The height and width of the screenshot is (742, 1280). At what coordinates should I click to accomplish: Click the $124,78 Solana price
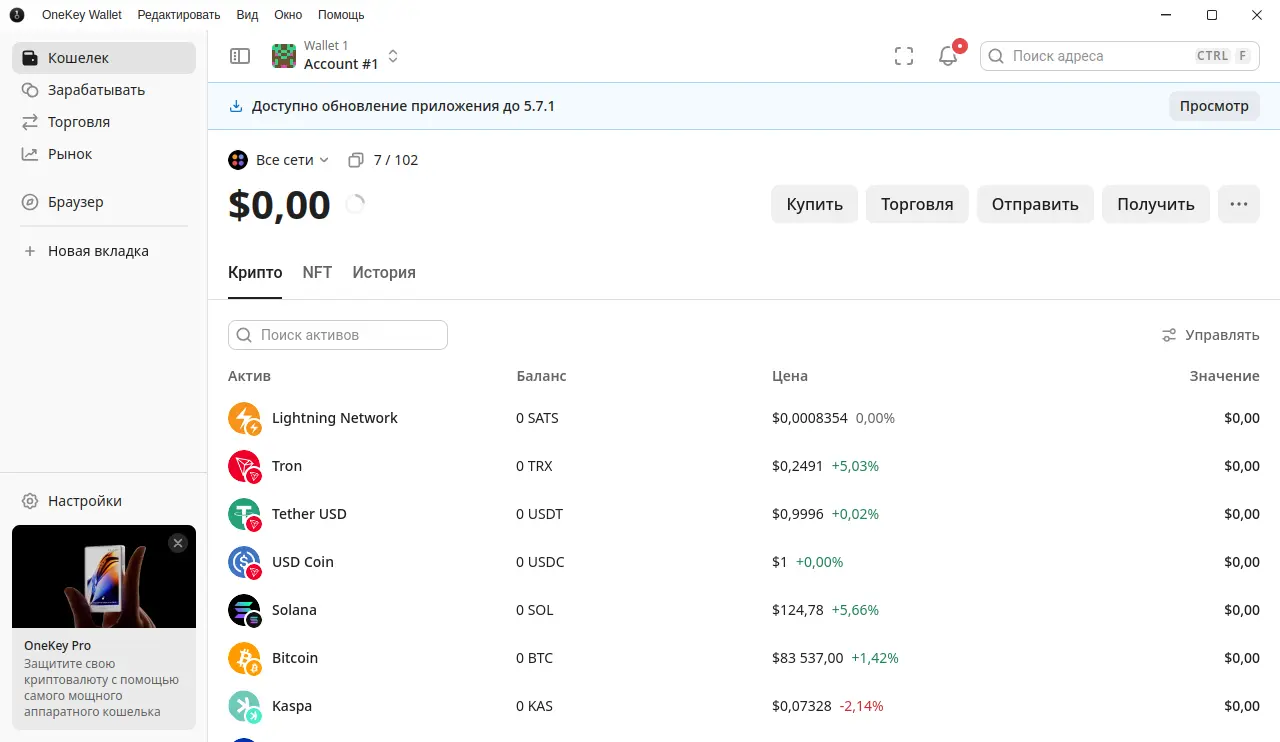click(x=798, y=610)
